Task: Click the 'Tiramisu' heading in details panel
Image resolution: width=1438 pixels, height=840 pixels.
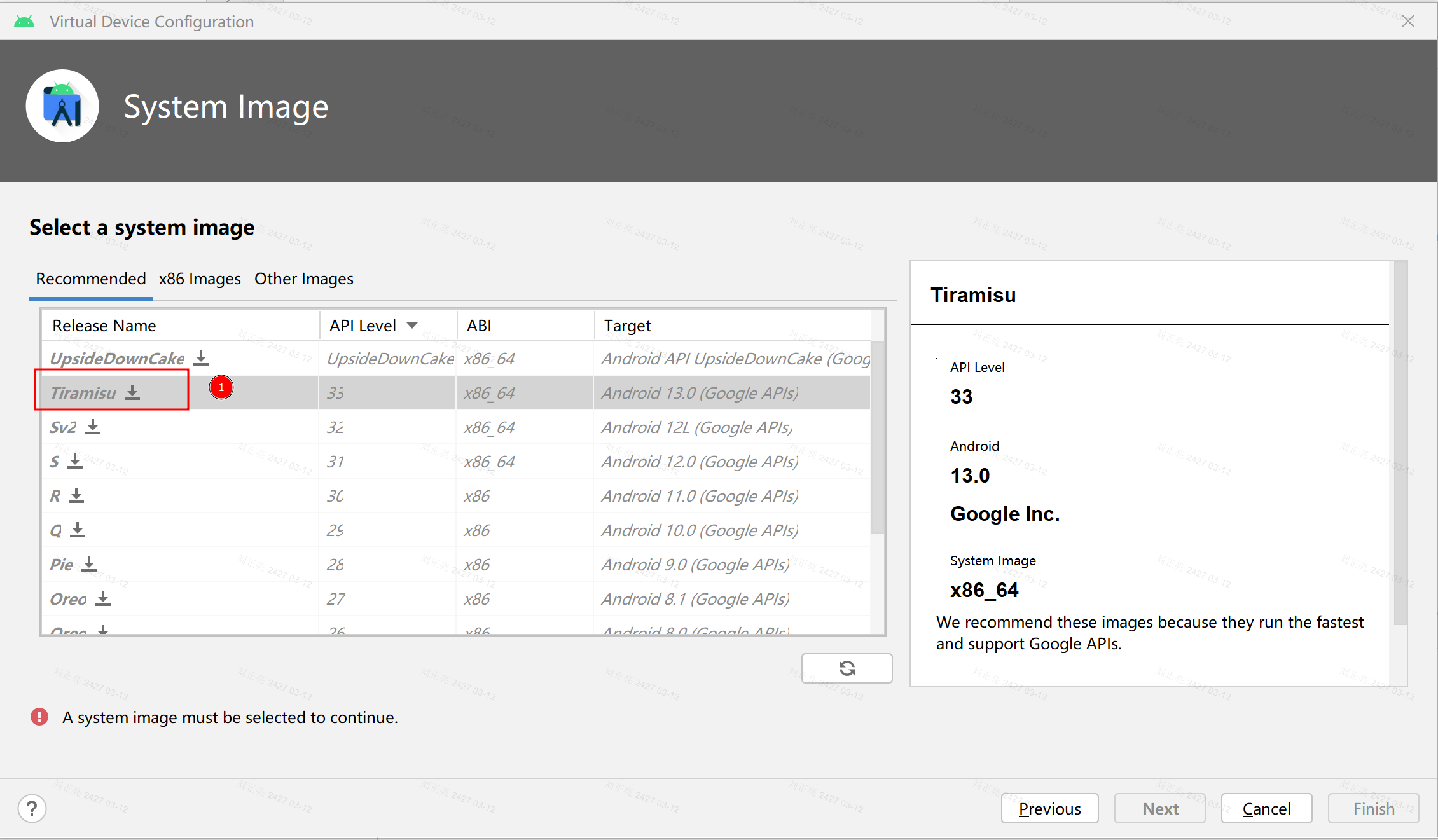Action: click(973, 295)
